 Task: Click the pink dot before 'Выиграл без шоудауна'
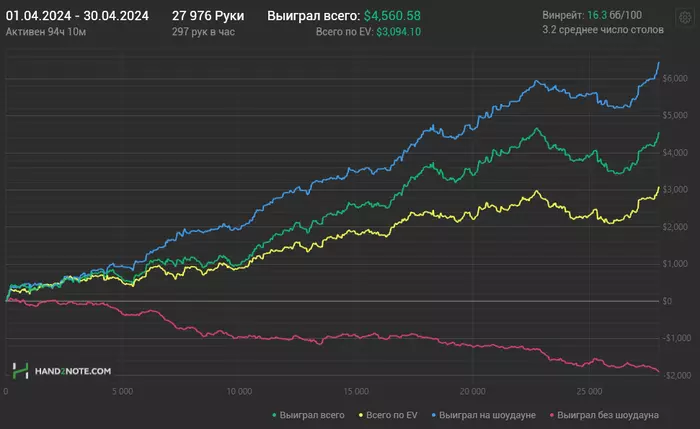[552, 415]
